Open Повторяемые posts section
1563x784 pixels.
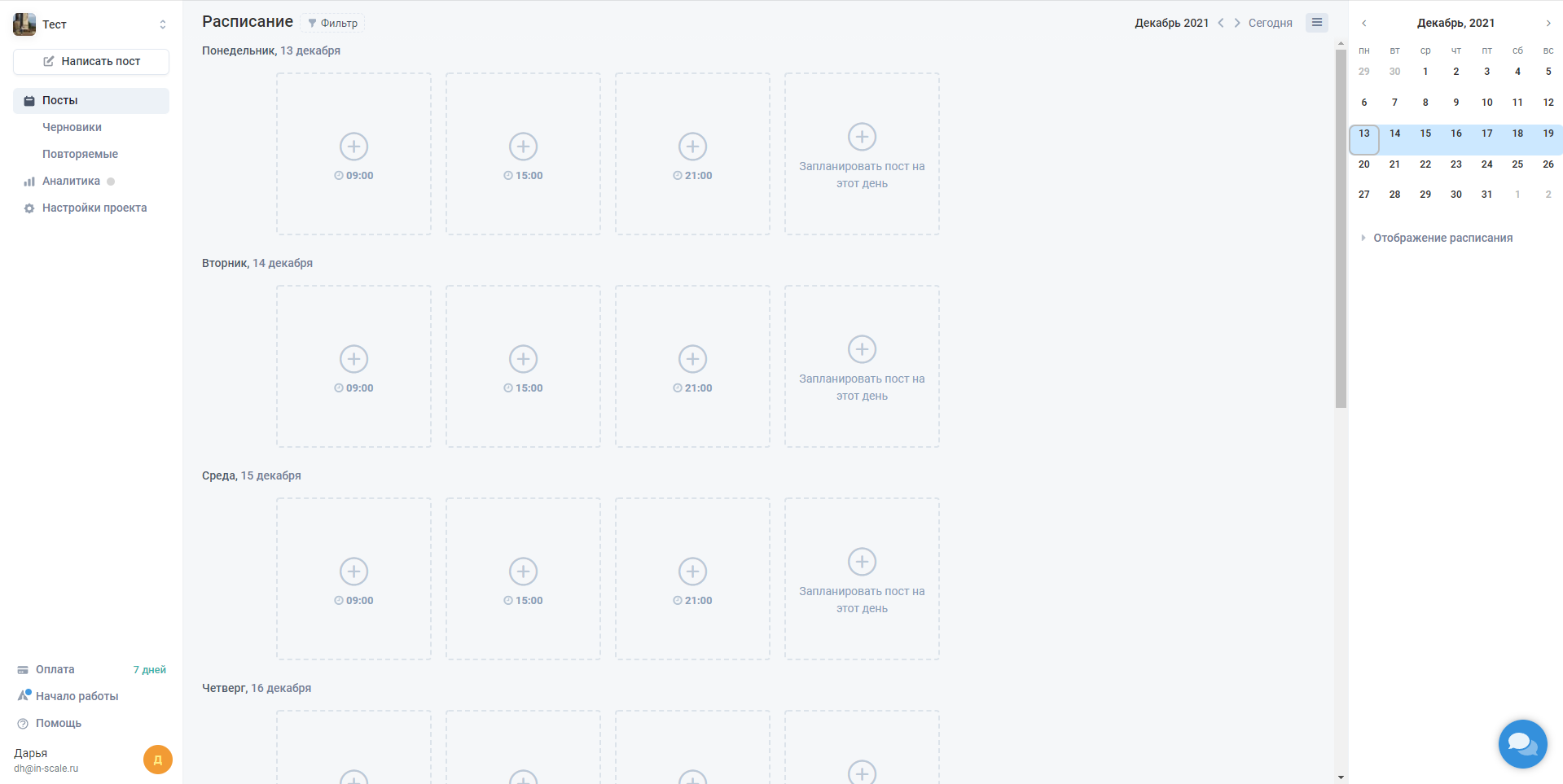[x=80, y=154]
